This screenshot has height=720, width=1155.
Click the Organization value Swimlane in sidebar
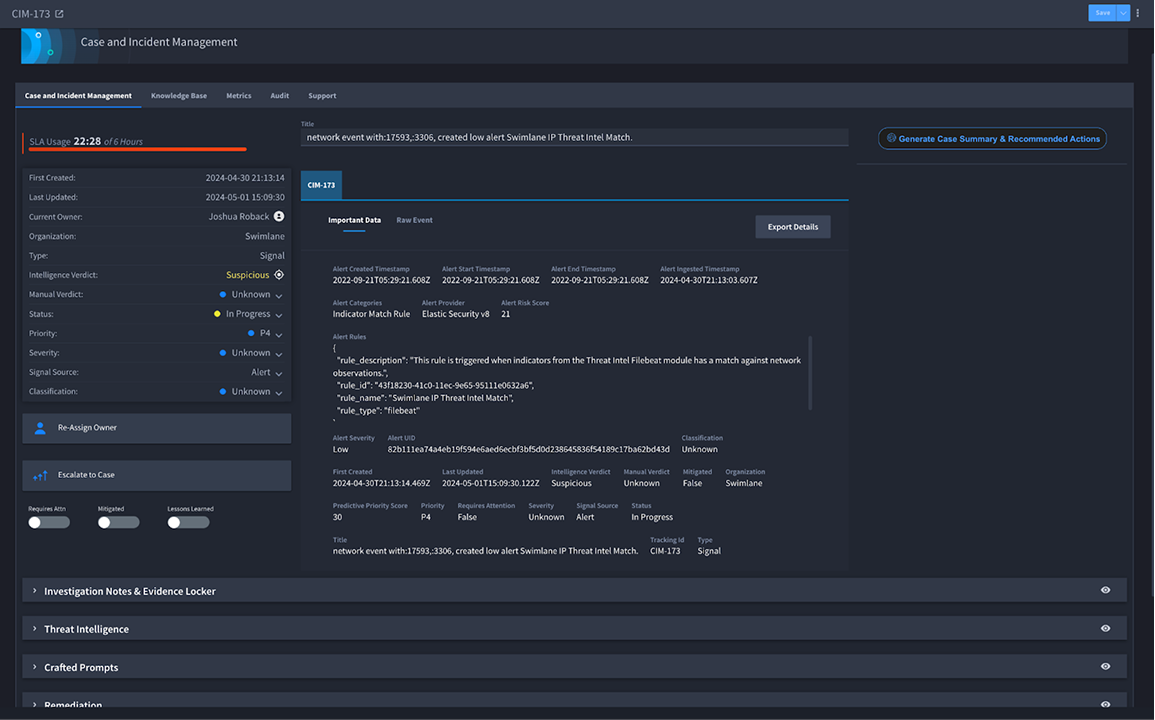coord(264,237)
